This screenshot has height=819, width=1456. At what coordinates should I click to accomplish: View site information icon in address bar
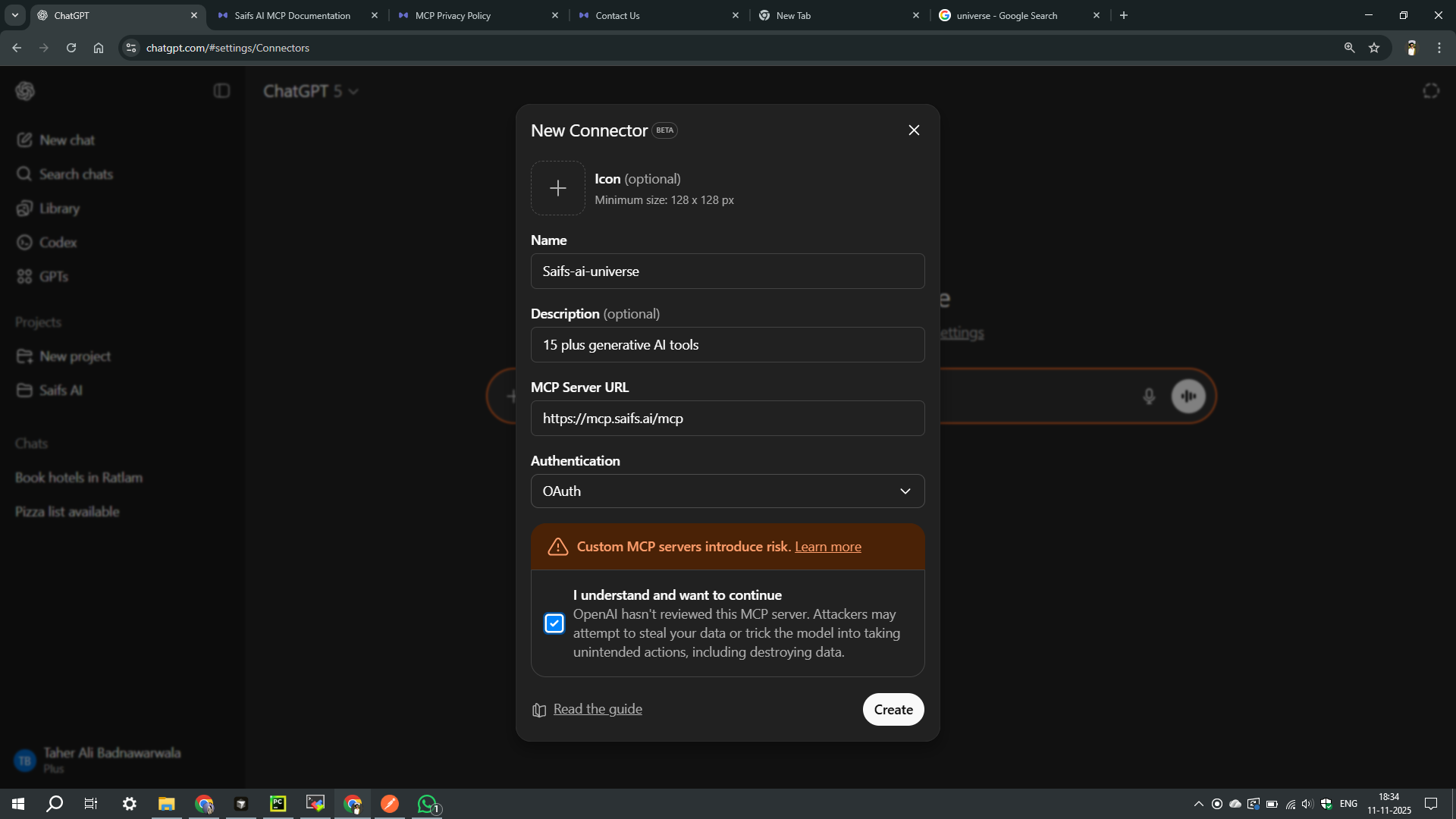point(131,48)
